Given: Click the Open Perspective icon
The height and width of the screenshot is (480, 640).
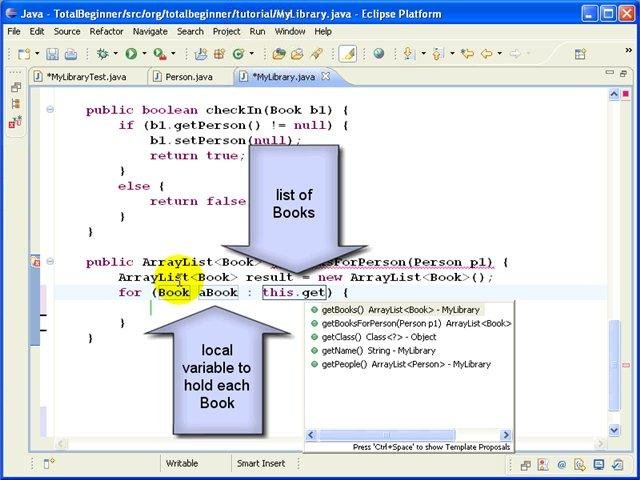Looking at the screenshot, I should click(580, 54).
